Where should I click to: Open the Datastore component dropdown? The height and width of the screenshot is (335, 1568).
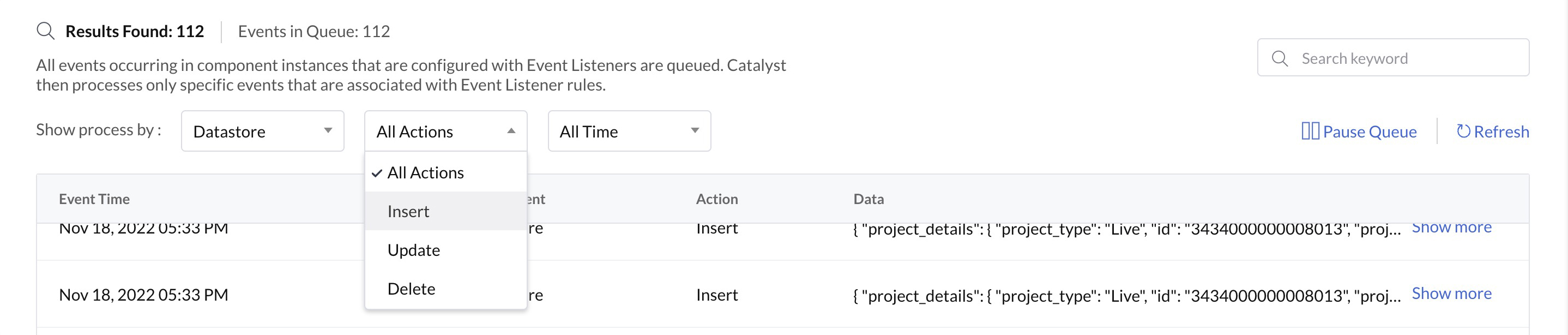262,131
